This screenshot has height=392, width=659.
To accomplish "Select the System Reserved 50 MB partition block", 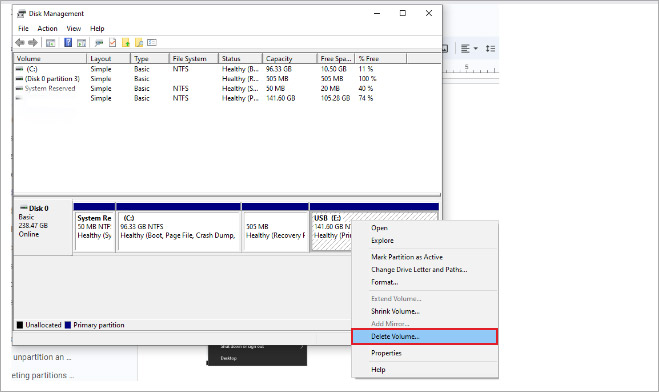I will (x=94, y=227).
